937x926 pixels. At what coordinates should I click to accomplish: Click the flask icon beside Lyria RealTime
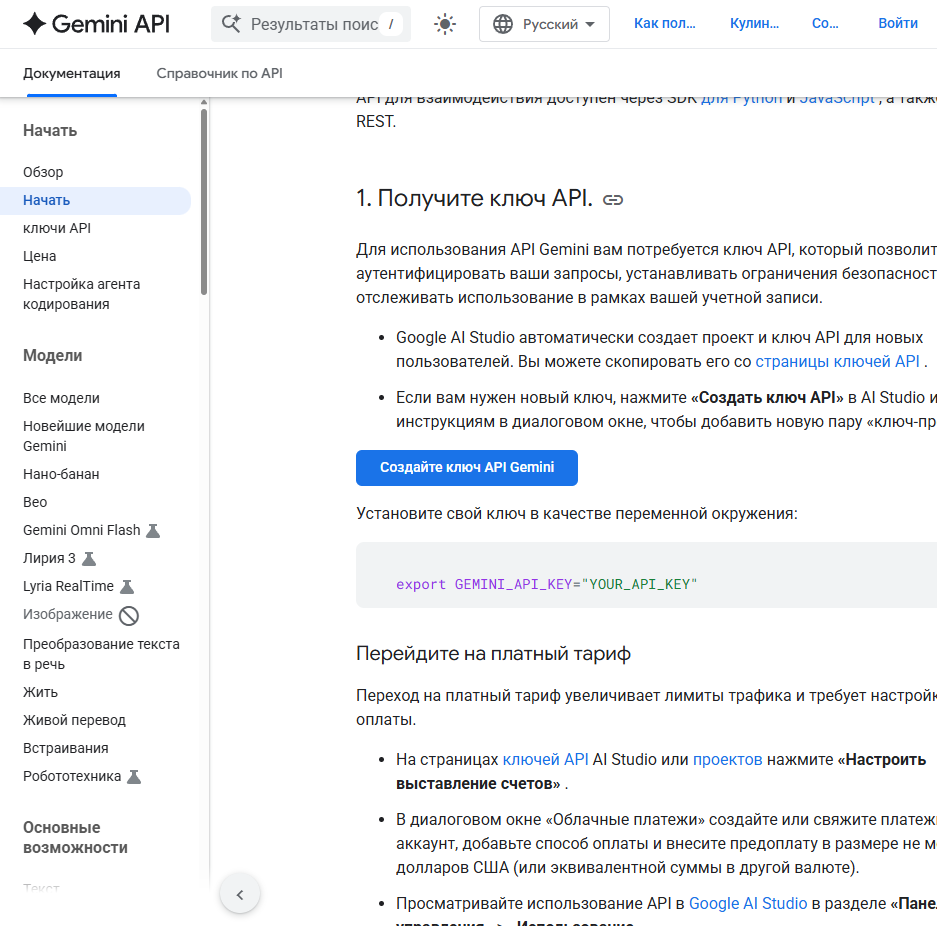pos(127,587)
